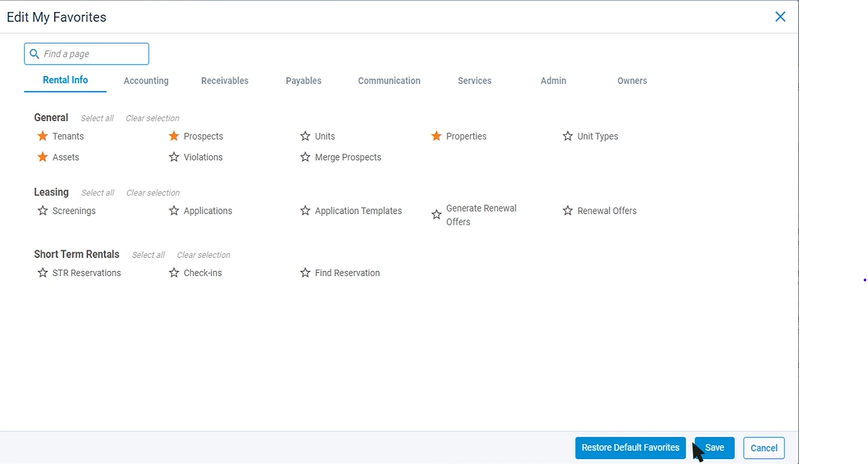Star the Application Templates page
The width and height of the screenshot is (868, 464).
(305, 211)
